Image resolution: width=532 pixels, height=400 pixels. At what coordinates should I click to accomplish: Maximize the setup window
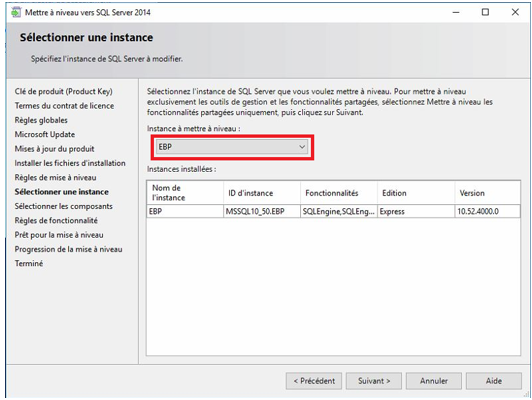(486, 13)
